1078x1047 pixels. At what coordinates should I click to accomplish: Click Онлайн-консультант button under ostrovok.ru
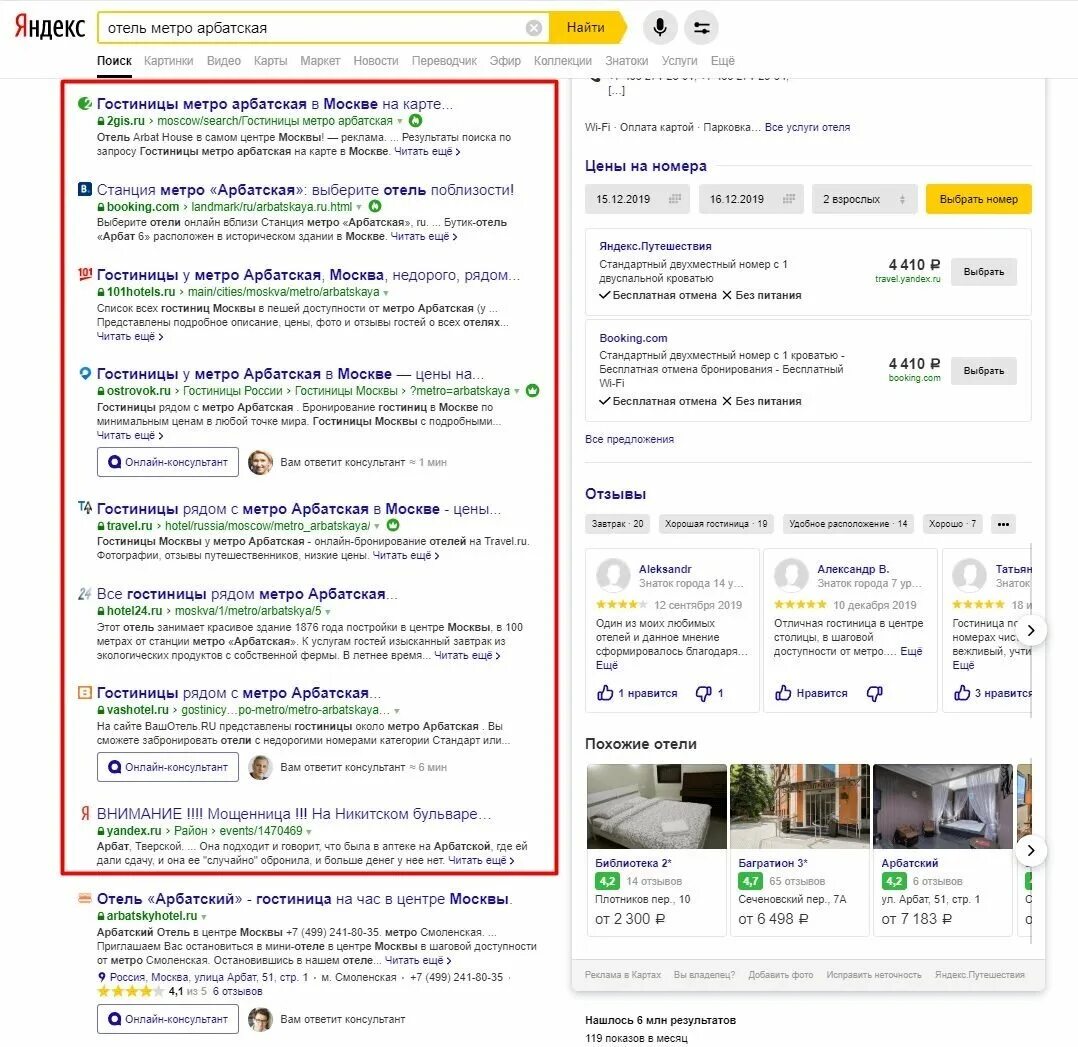click(x=168, y=462)
